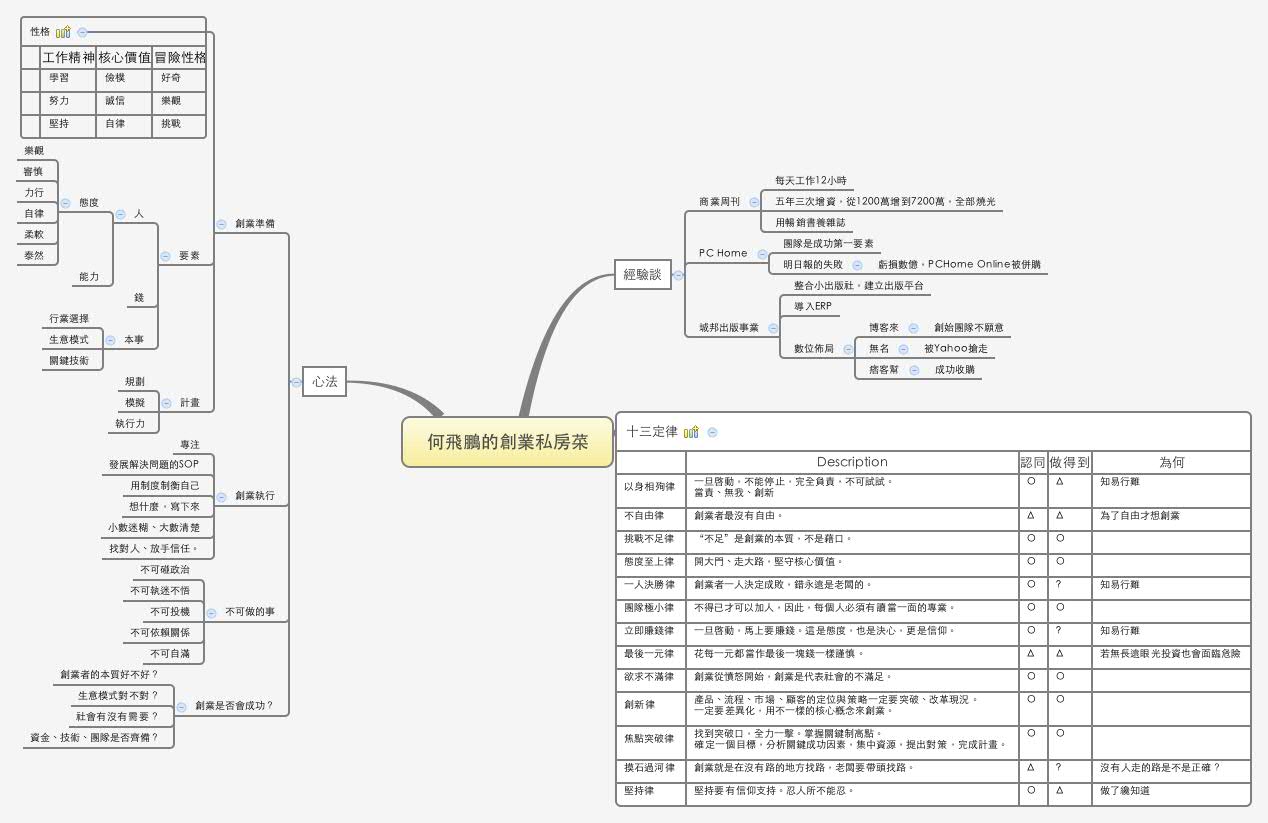1268x823 pixels.
Task: Select the 導入ERP node
Action: 813,307
